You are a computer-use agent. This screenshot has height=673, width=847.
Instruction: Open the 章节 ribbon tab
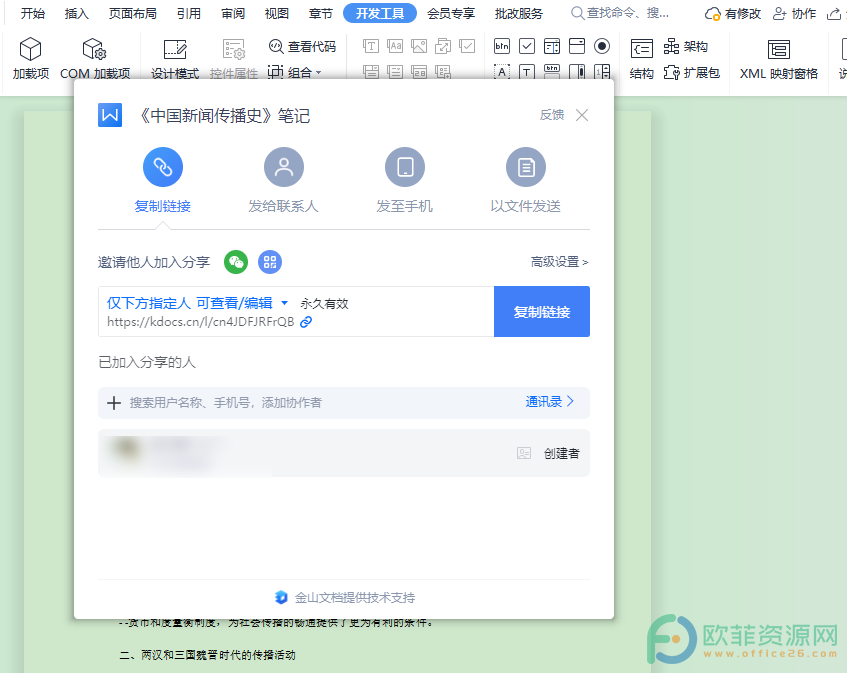tap(320, 13)
